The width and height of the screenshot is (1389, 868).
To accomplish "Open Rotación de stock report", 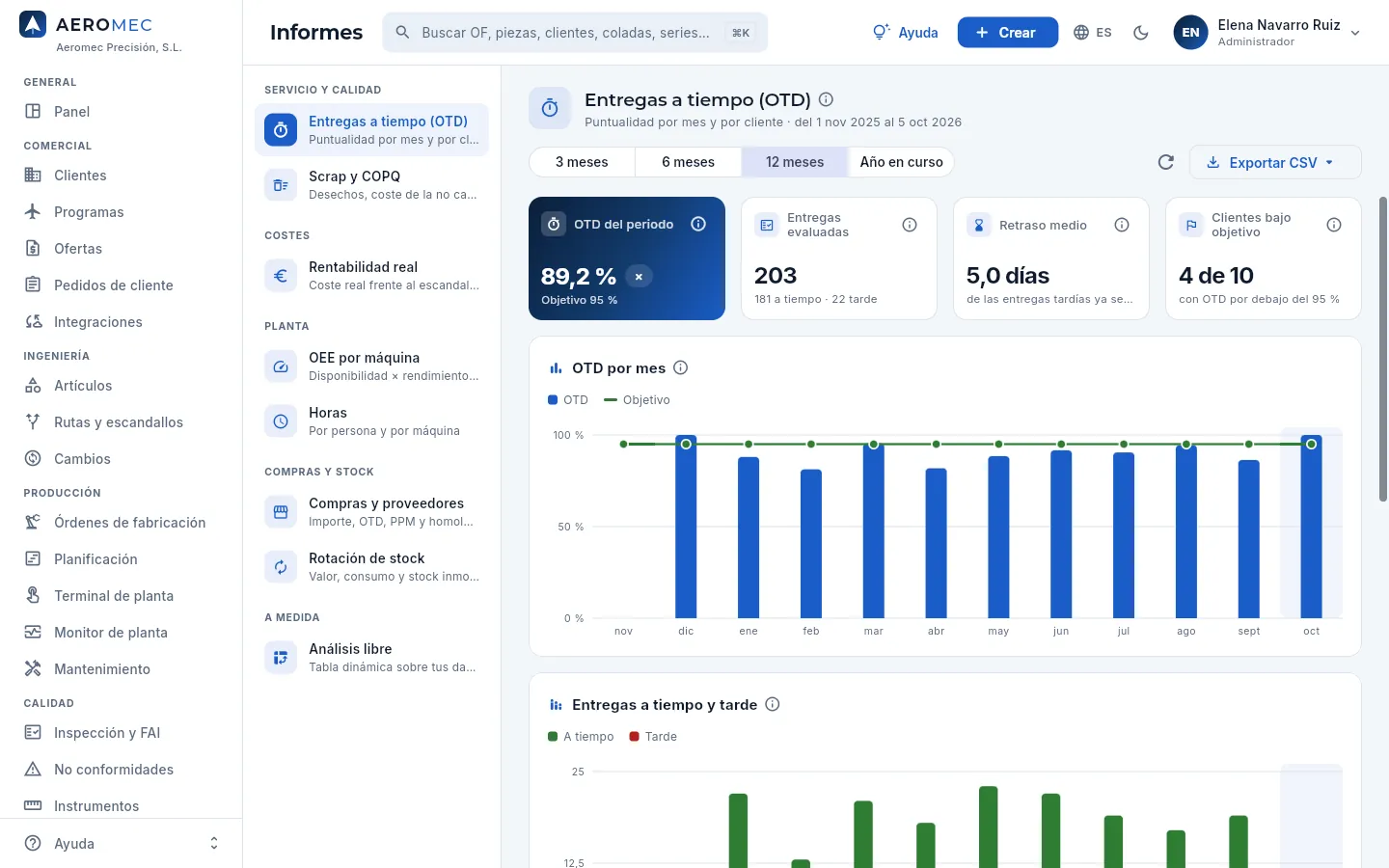I will click(x=371, y=567).
